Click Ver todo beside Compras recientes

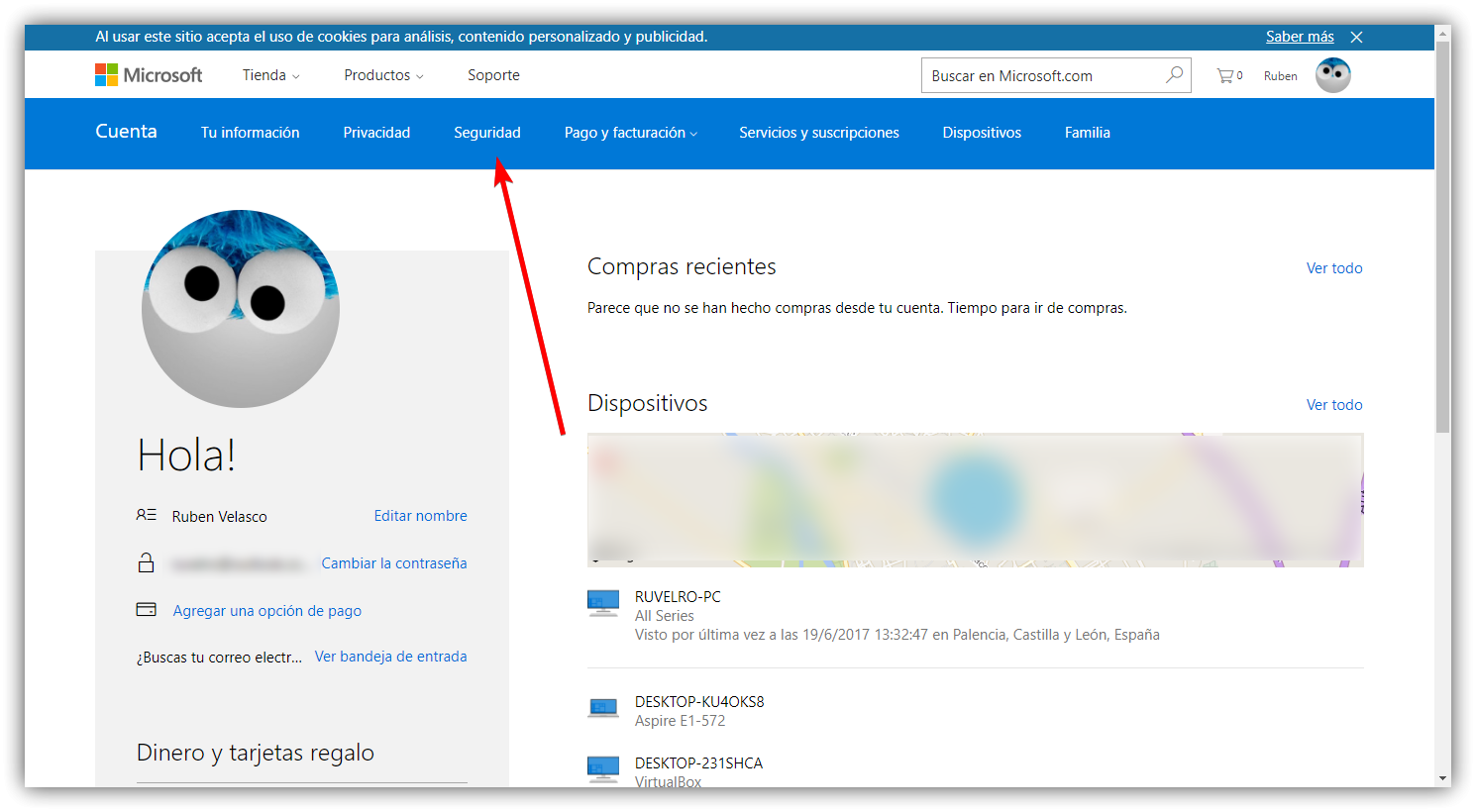point(1334,268)
